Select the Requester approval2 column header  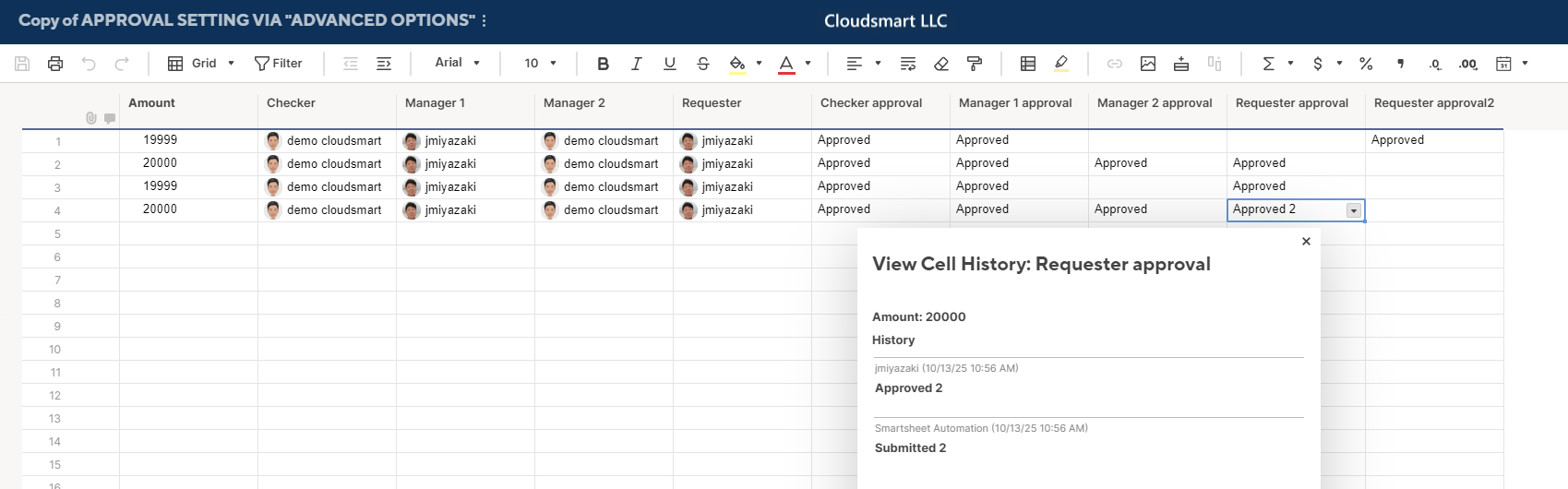(x=1434, y=103)
